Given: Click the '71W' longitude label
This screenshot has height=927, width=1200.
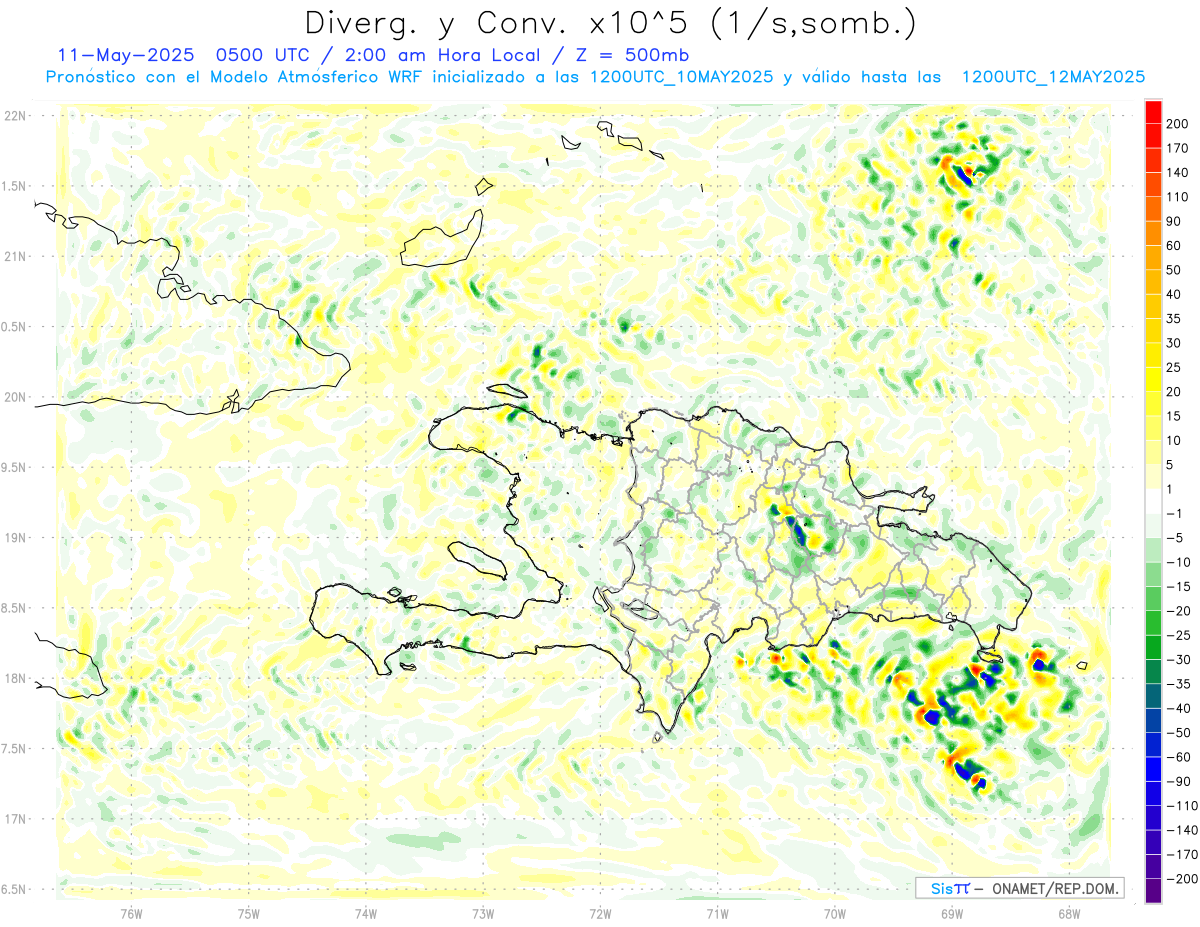Looking at the screenshot, I should pos(717,913).
